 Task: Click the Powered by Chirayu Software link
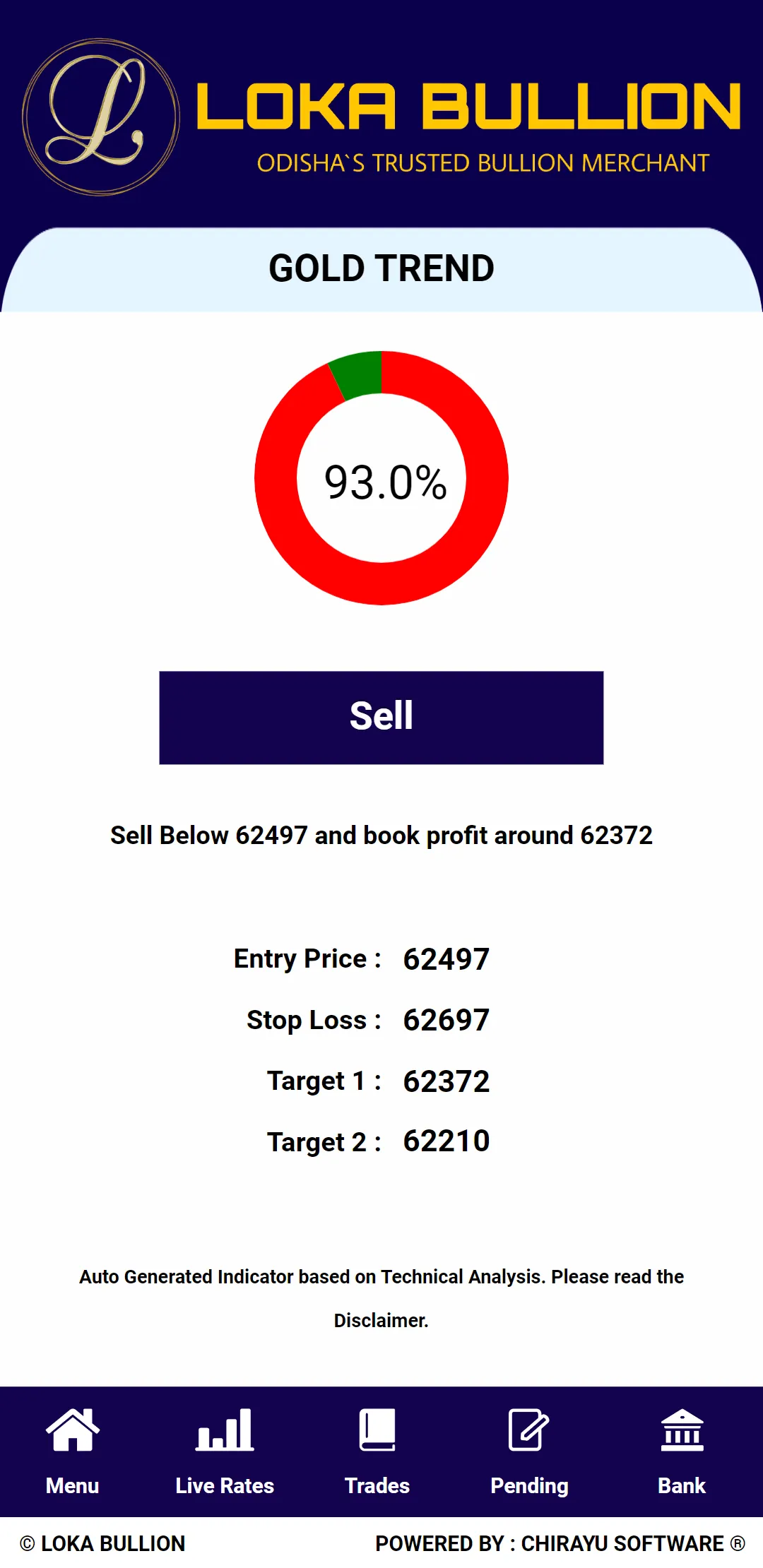point(560,1543)
